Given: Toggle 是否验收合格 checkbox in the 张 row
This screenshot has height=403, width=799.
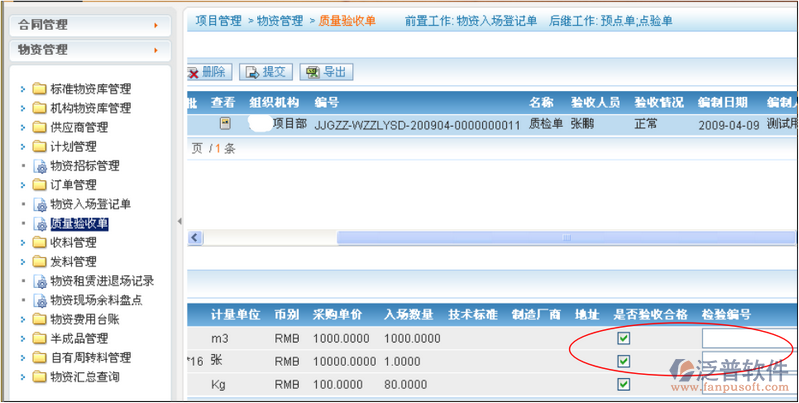Looking at the screenshot, I should coord(624,361).
